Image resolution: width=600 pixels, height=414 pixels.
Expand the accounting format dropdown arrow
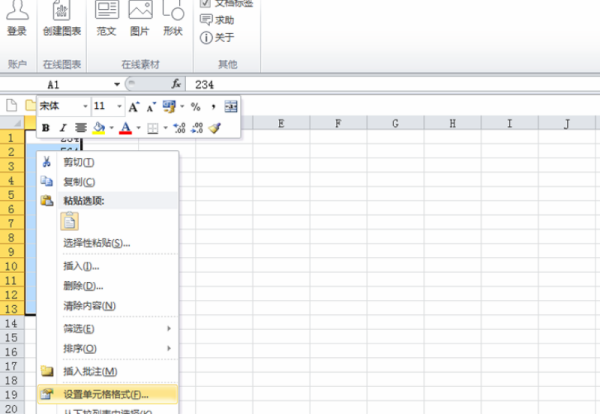tap(182, 106)
